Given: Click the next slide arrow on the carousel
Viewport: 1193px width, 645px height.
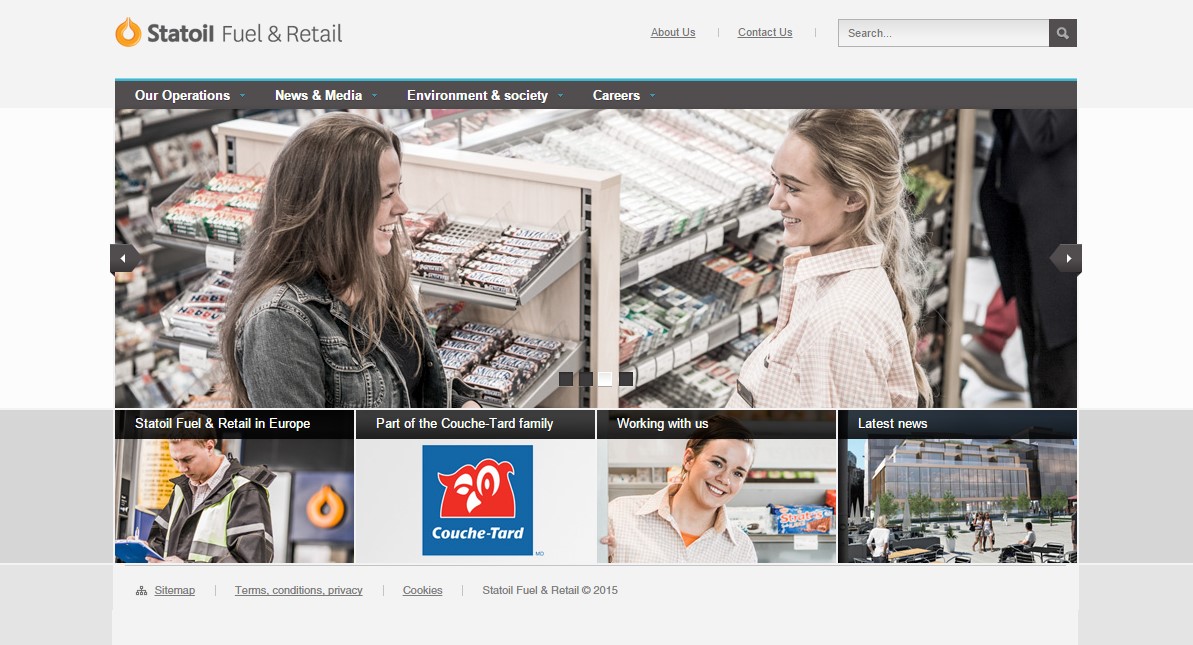Looking at the screenshot, I should click(1066, 258).
